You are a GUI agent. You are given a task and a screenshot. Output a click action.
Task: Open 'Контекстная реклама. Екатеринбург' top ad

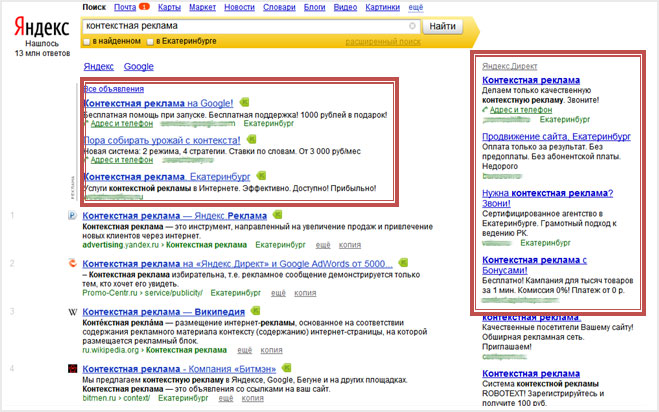(167, 177)
